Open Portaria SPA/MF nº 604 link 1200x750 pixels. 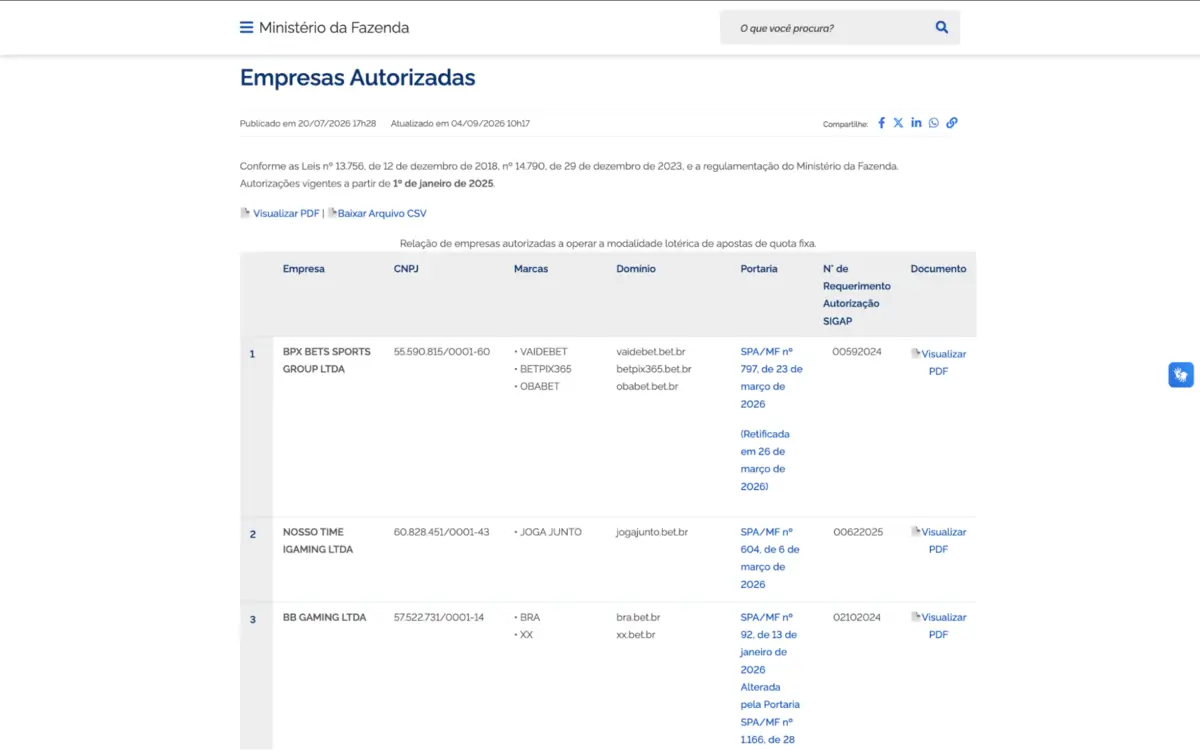770,558
